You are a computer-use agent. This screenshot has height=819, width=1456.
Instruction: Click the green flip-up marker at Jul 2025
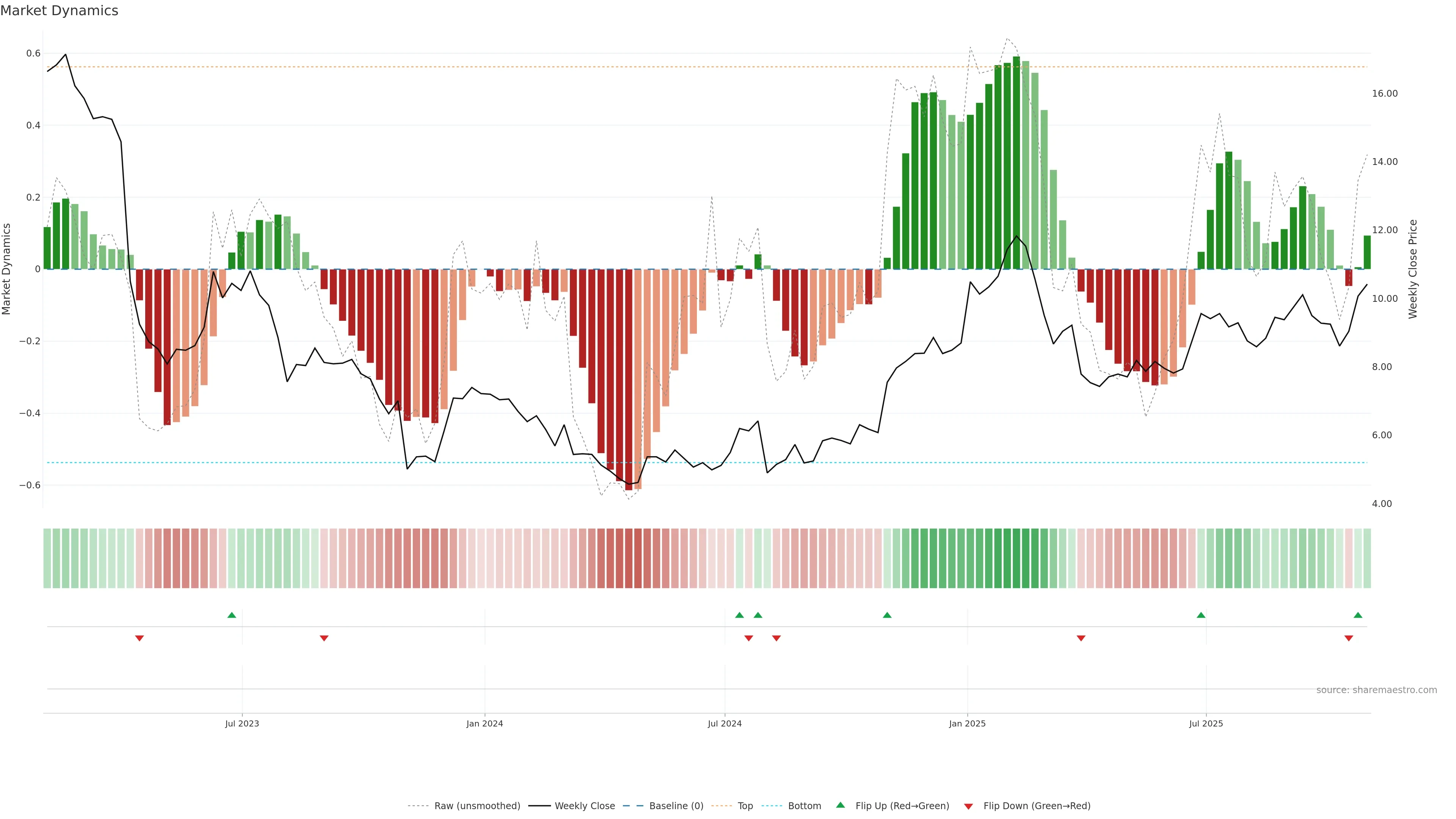point(1201,615)
